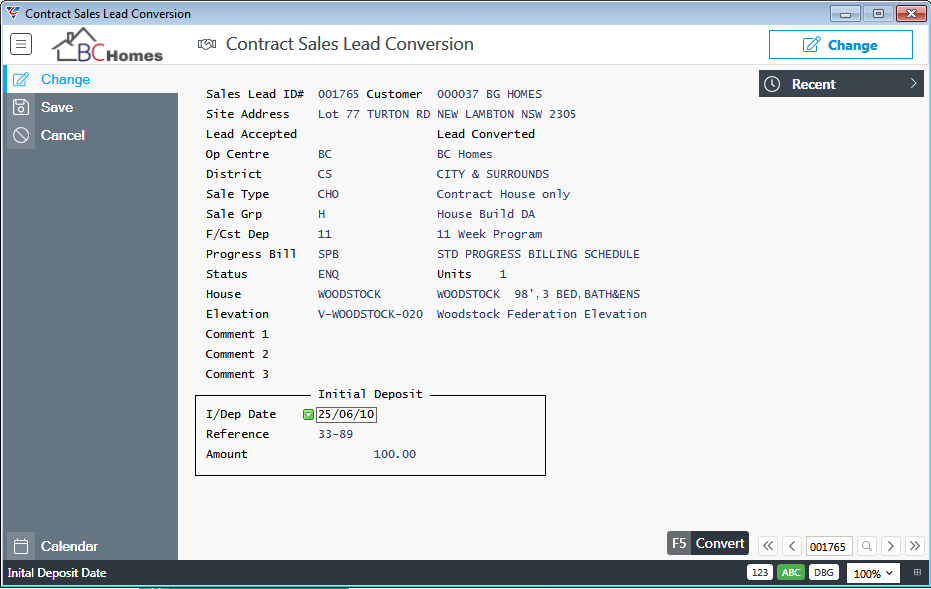Click the I/Dep Date input field

tap(346, 414)
